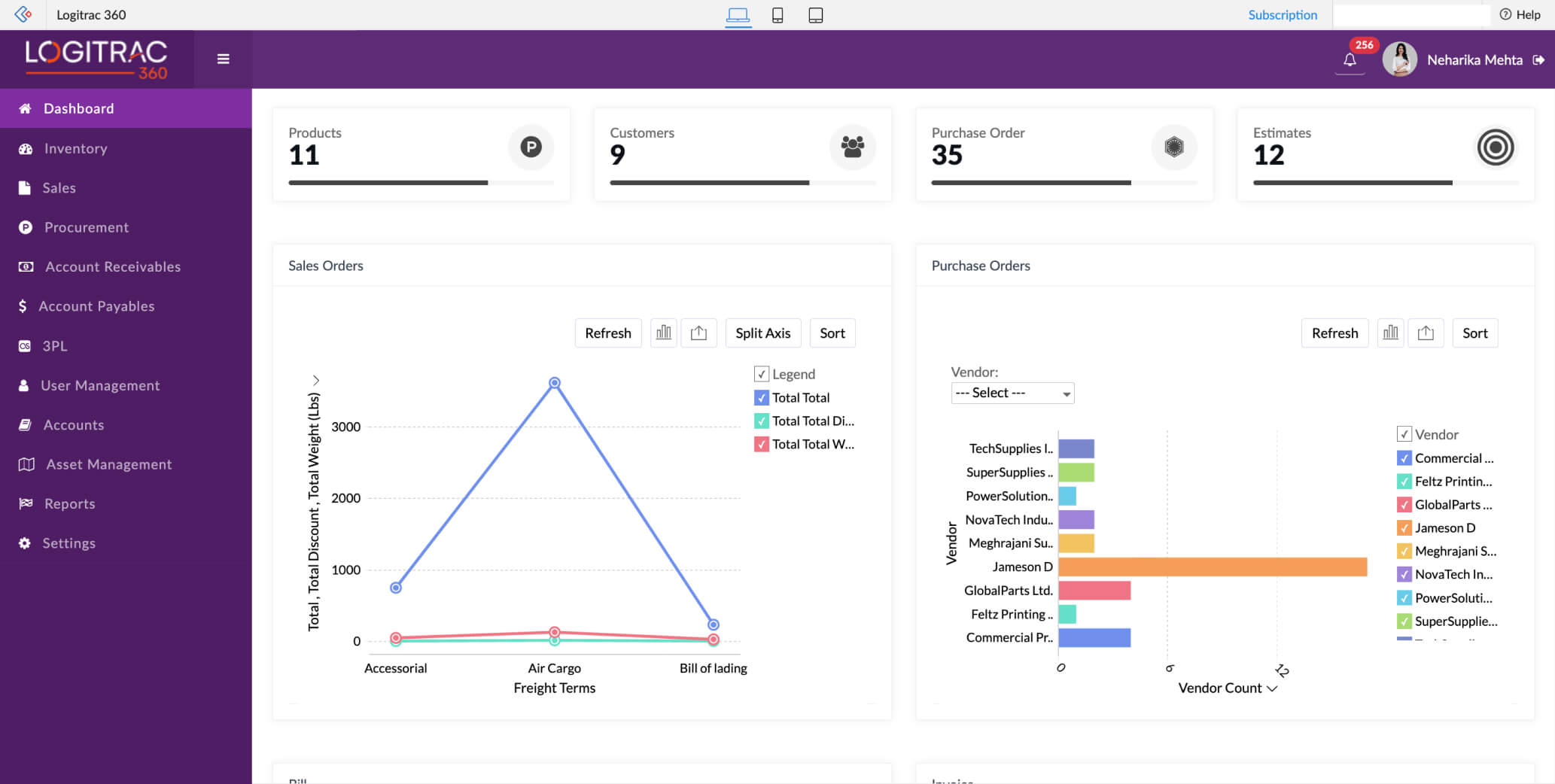Disable the Jameson D vendor checkbox
The image size is (1555, 784).
click(x=1404, y=527)
